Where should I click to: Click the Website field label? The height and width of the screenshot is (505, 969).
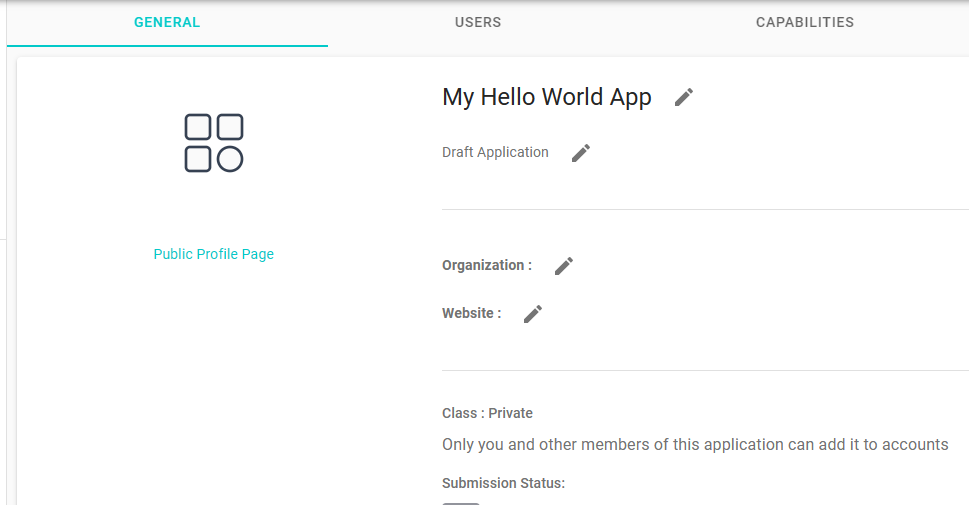point(472,314)
